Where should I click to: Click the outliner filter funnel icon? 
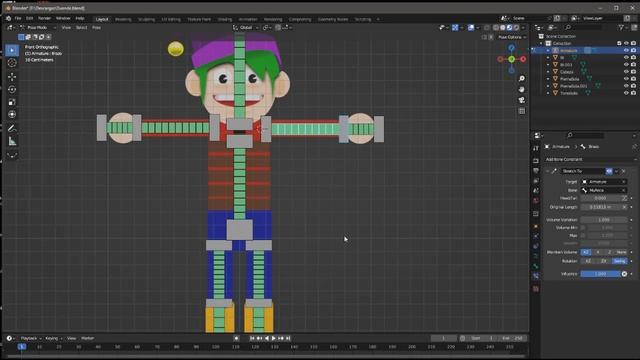tap(622, 27)
